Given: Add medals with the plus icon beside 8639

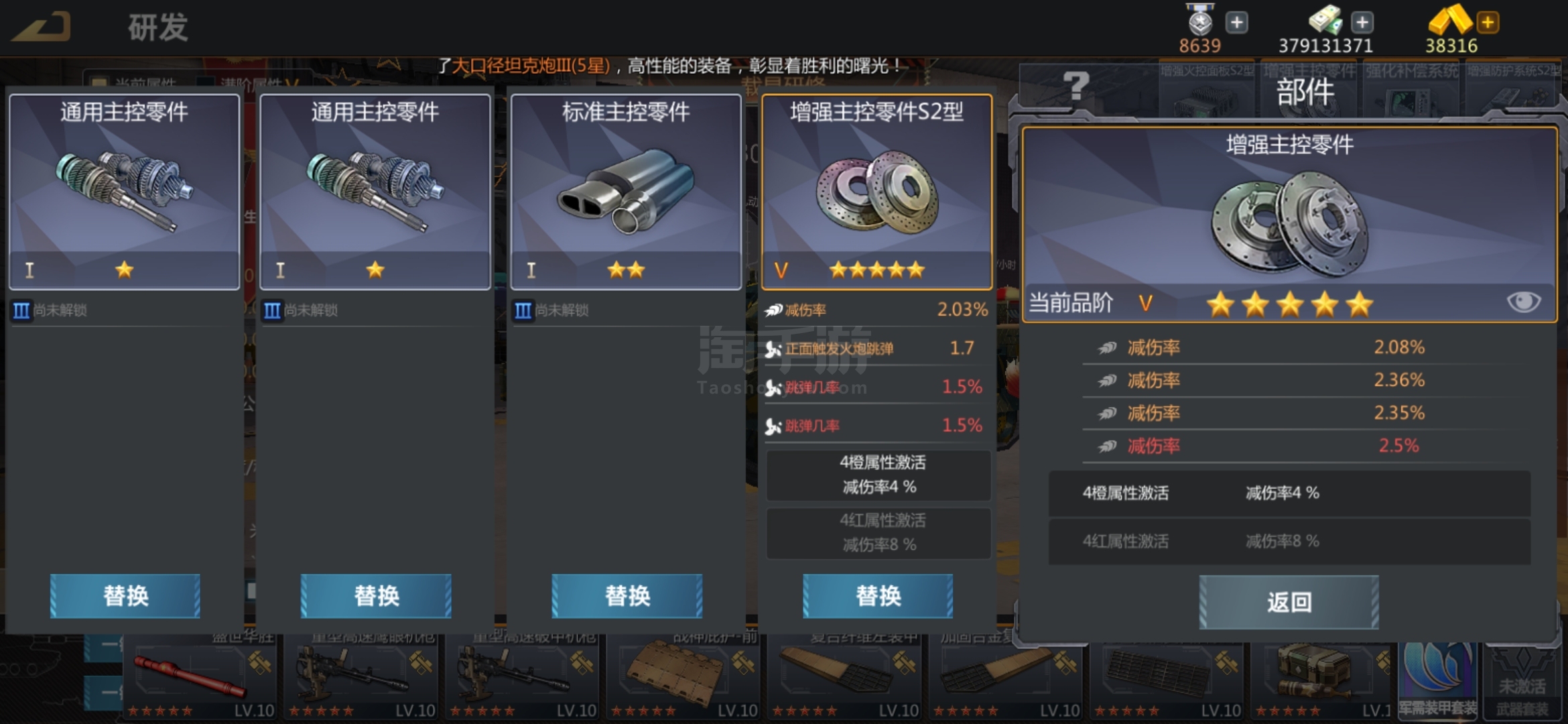Looking at the screenshot, I should [1237, 23].
